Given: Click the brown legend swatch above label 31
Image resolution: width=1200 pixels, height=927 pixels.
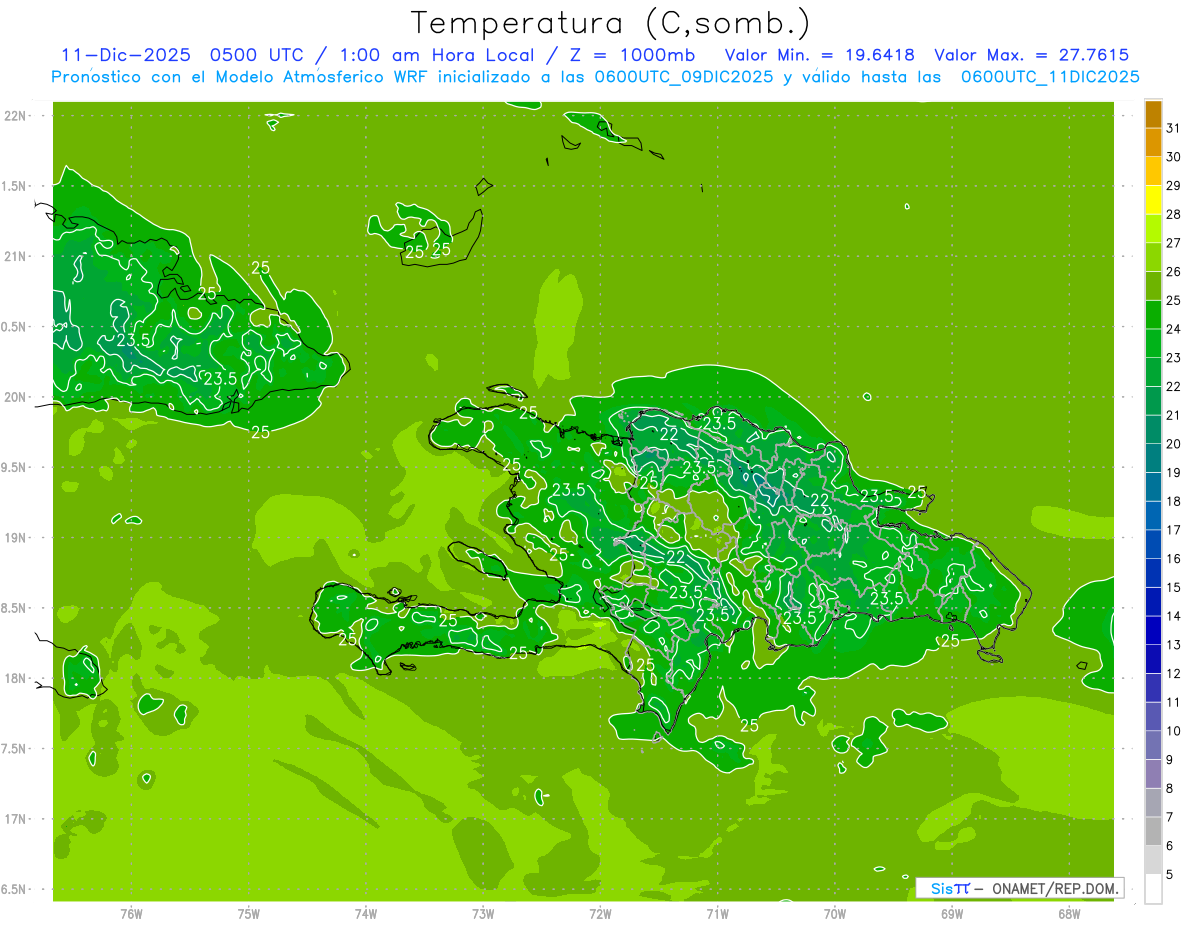Looking at the screenshot, I should [1153, 114].
